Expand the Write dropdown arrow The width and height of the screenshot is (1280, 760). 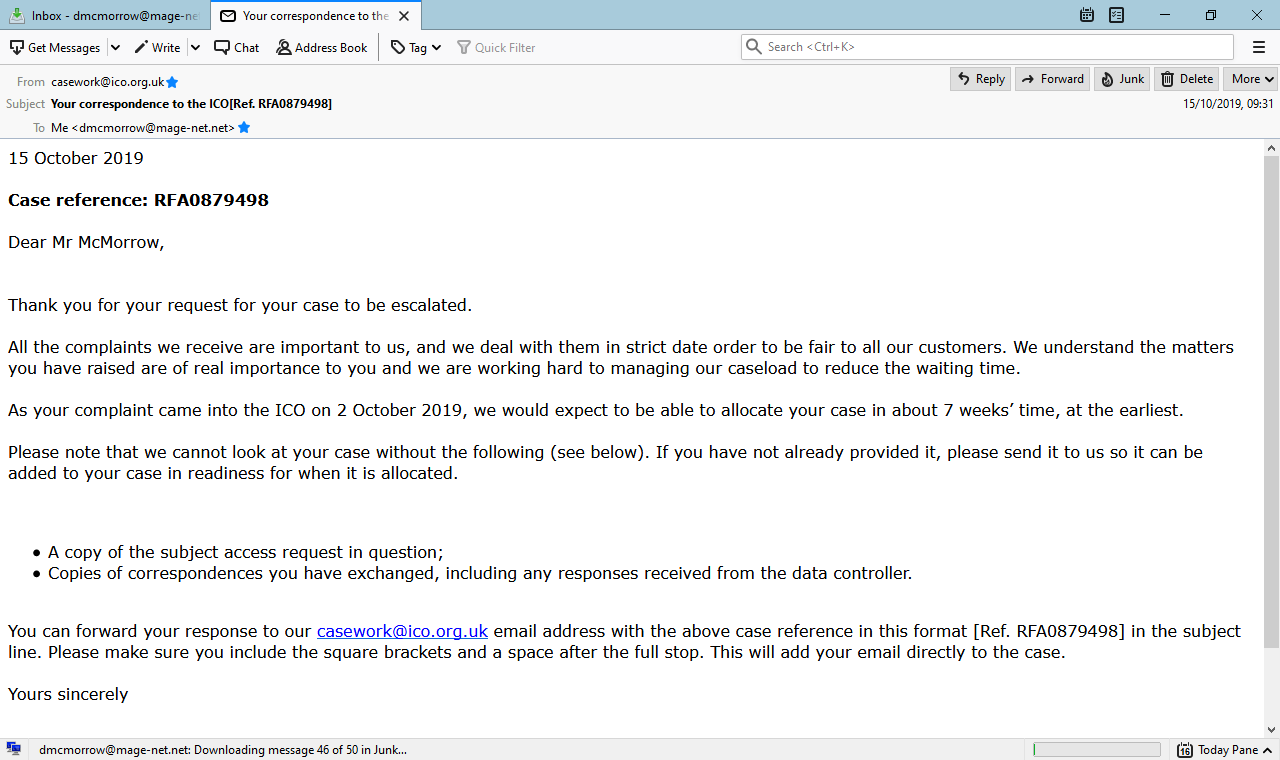coord(195,47)
